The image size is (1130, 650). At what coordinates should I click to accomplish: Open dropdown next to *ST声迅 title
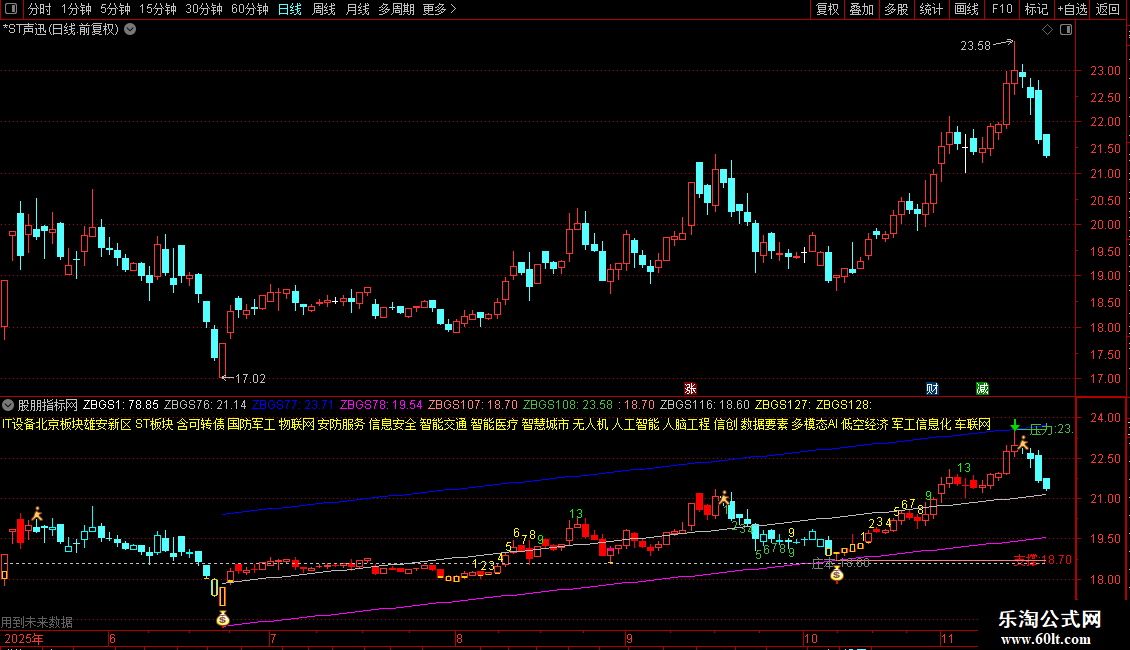point(130,30)
